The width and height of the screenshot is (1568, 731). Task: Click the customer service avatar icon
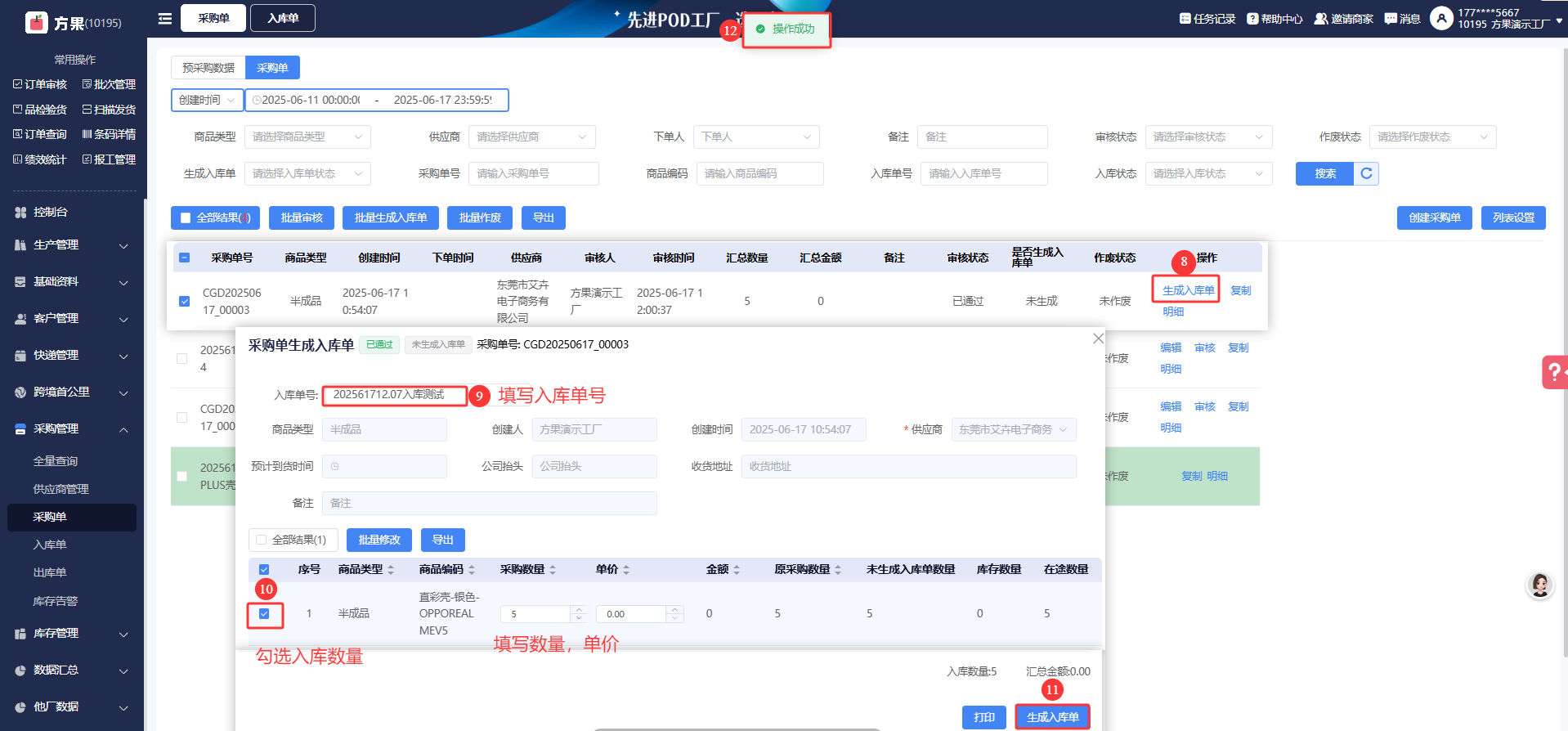coord(1540,585)
